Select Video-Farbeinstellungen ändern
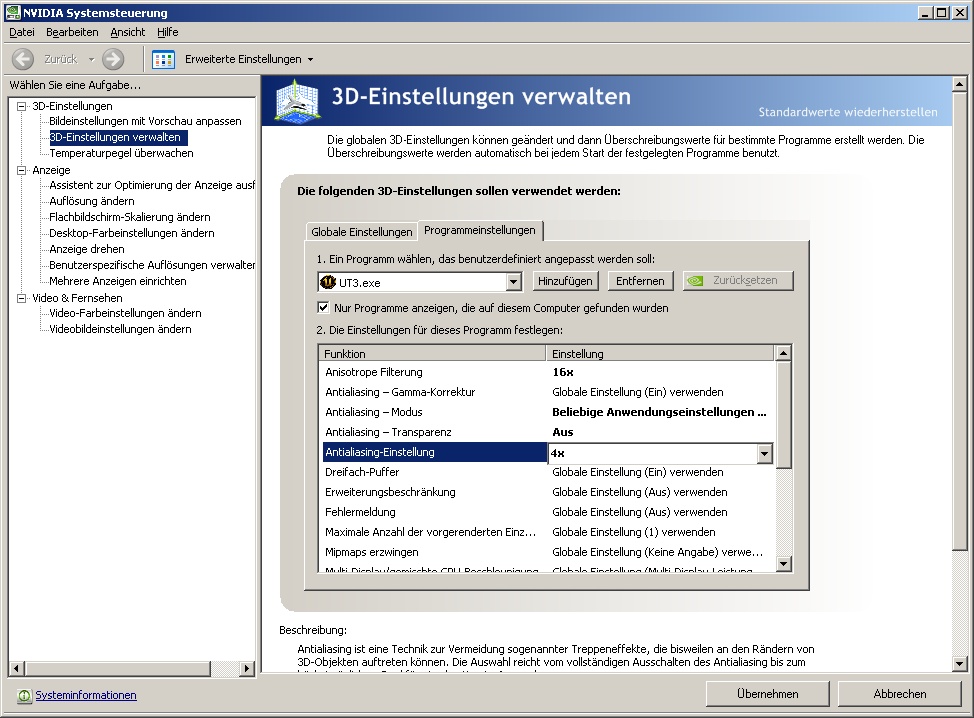This screenshot has width=974, height=718. [125, 313]
